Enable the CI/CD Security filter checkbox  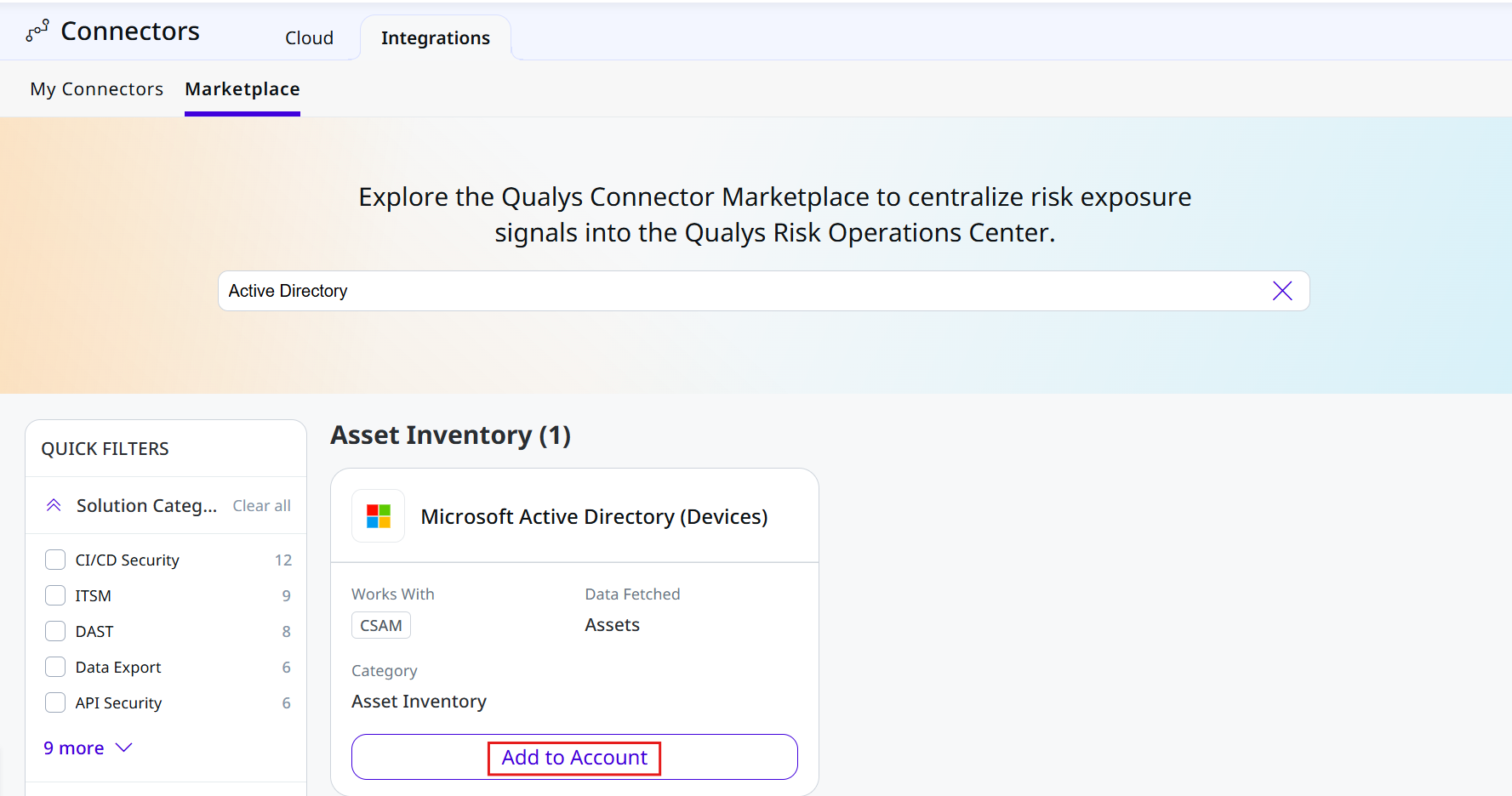55,560
